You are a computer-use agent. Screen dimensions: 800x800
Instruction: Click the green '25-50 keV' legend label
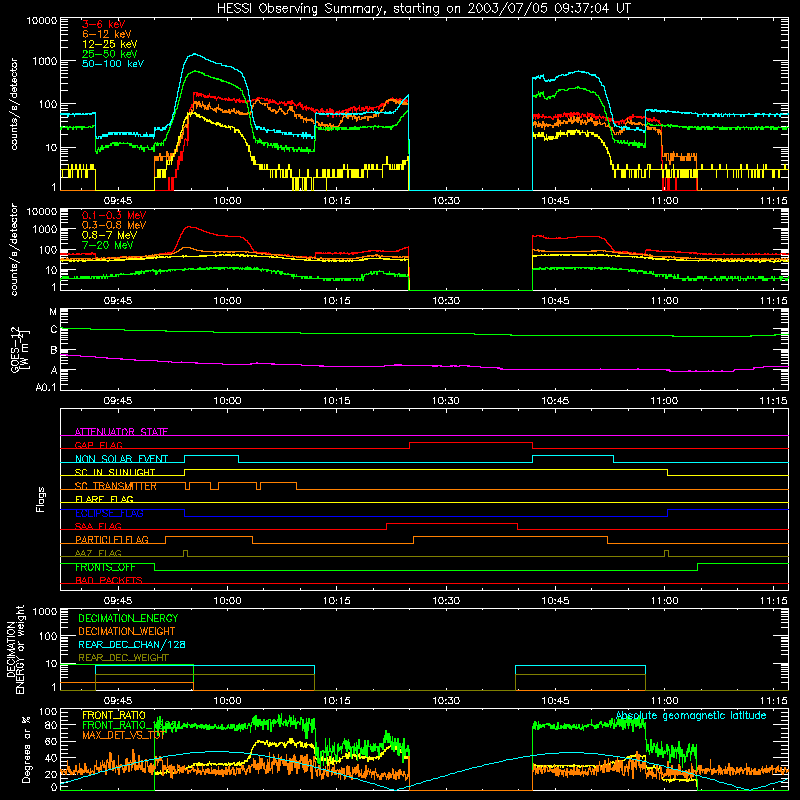[110, 54]
